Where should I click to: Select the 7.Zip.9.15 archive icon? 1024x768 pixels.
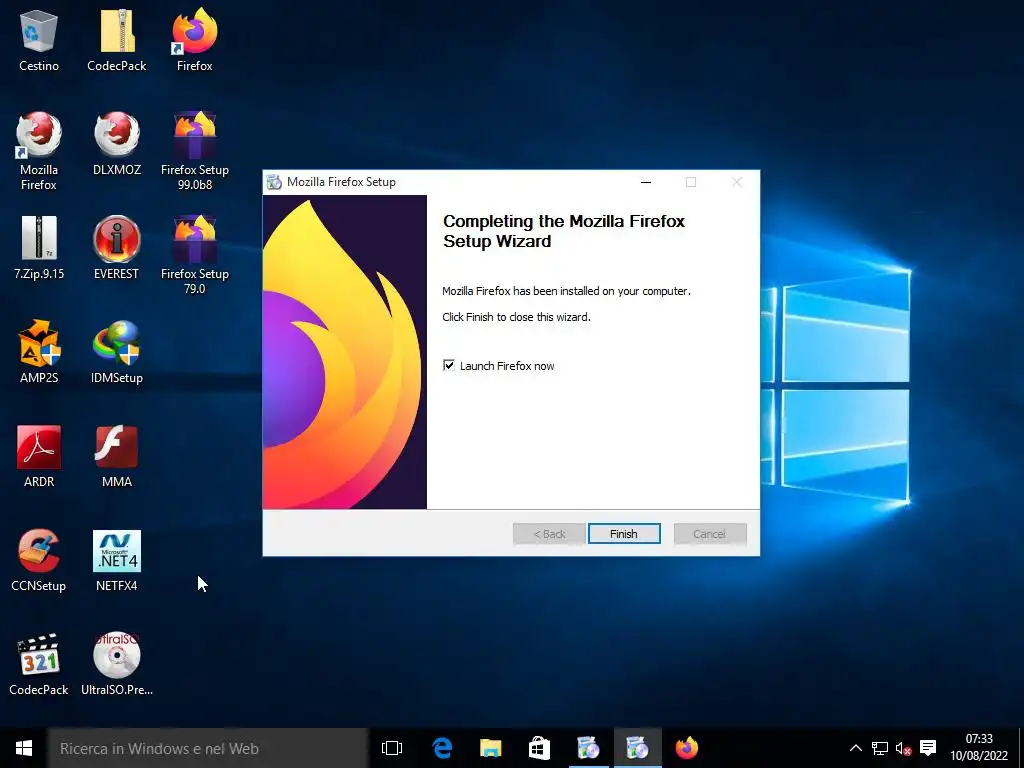pyautogui.click(x=39, y=248)
